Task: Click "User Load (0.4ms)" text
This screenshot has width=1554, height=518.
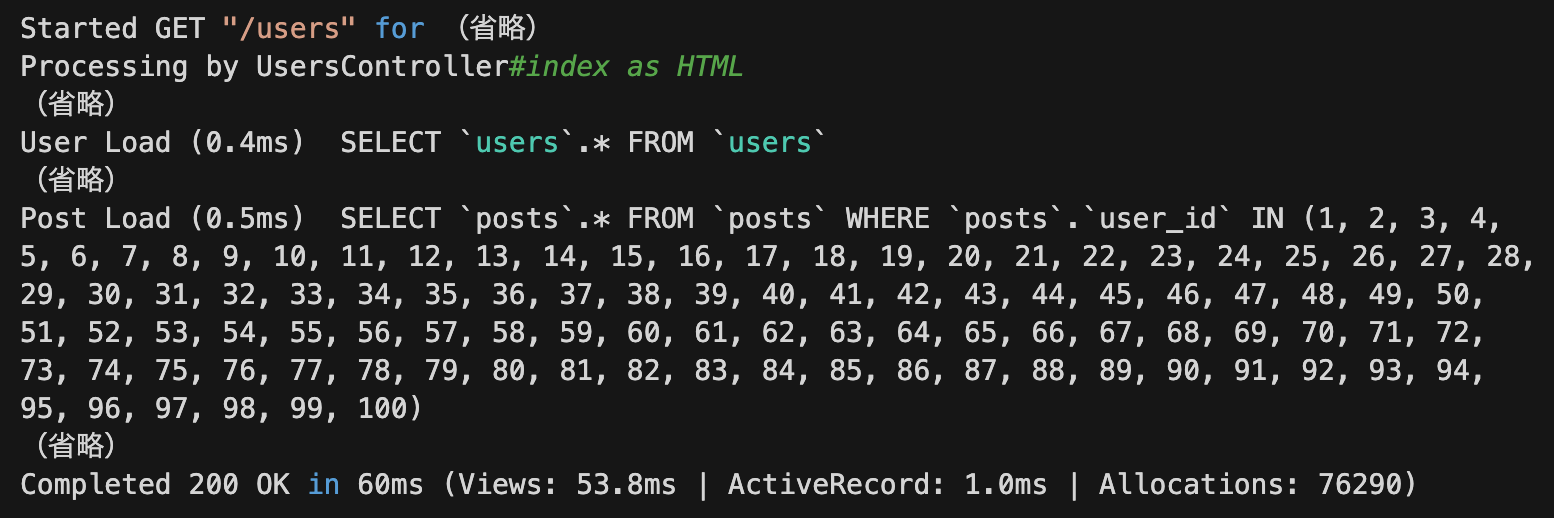Action: pos(162,142)
